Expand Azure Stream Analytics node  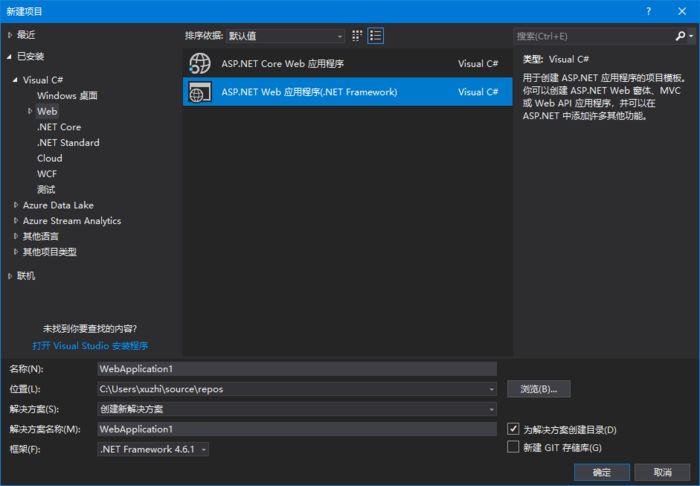(16, 220)
